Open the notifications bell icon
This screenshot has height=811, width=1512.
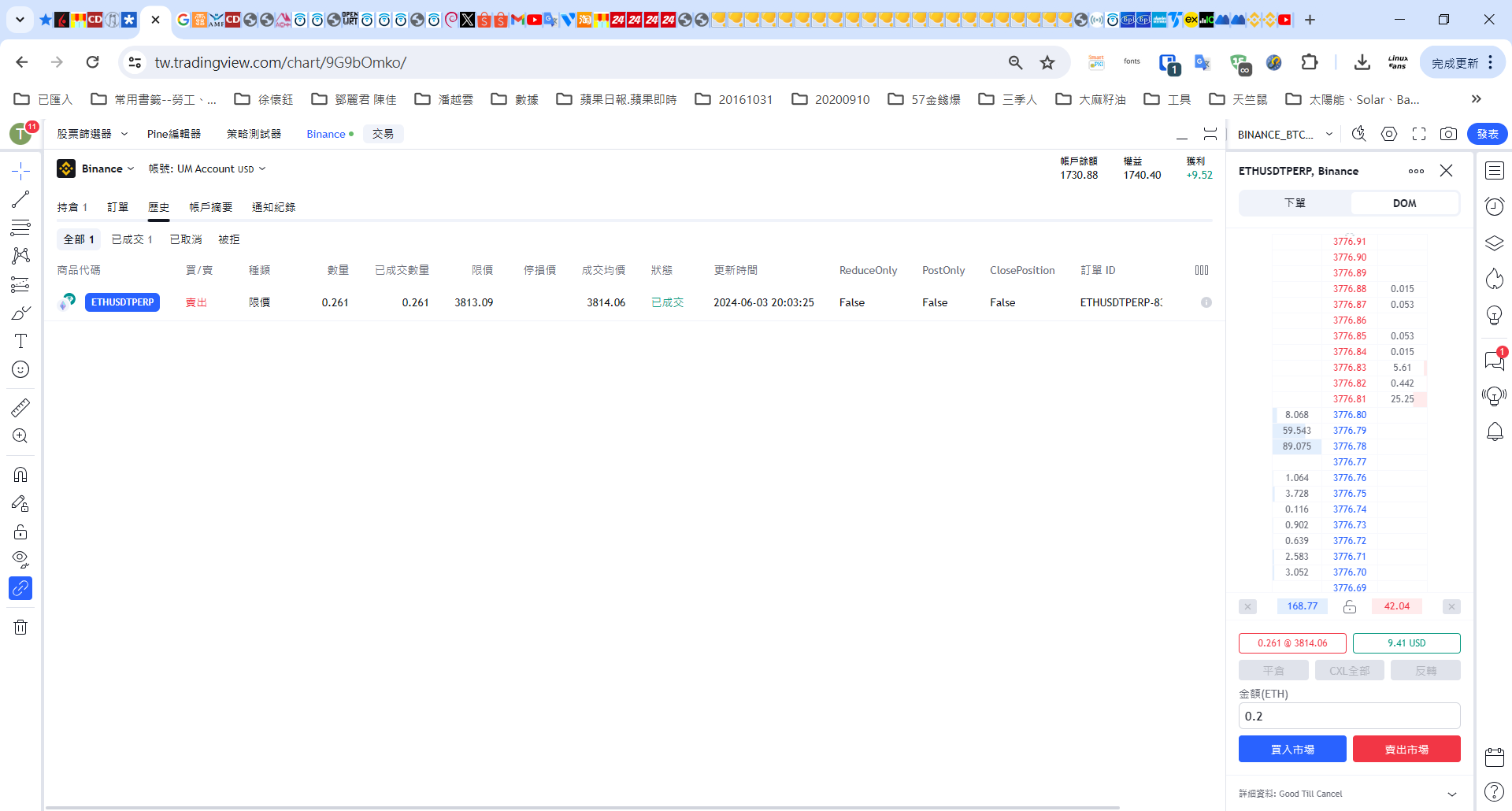click(x=1495, y=431)
